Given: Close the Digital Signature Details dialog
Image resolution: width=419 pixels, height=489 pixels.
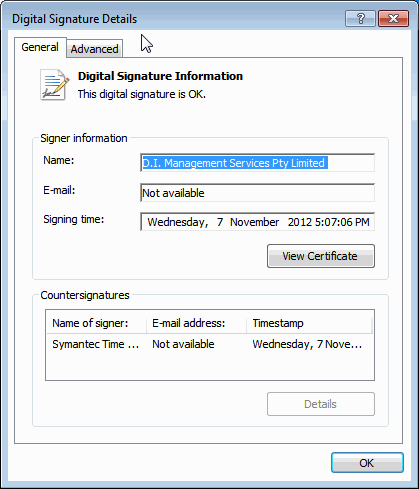Looking at the screenshot, I should click(x=393, y=18).
